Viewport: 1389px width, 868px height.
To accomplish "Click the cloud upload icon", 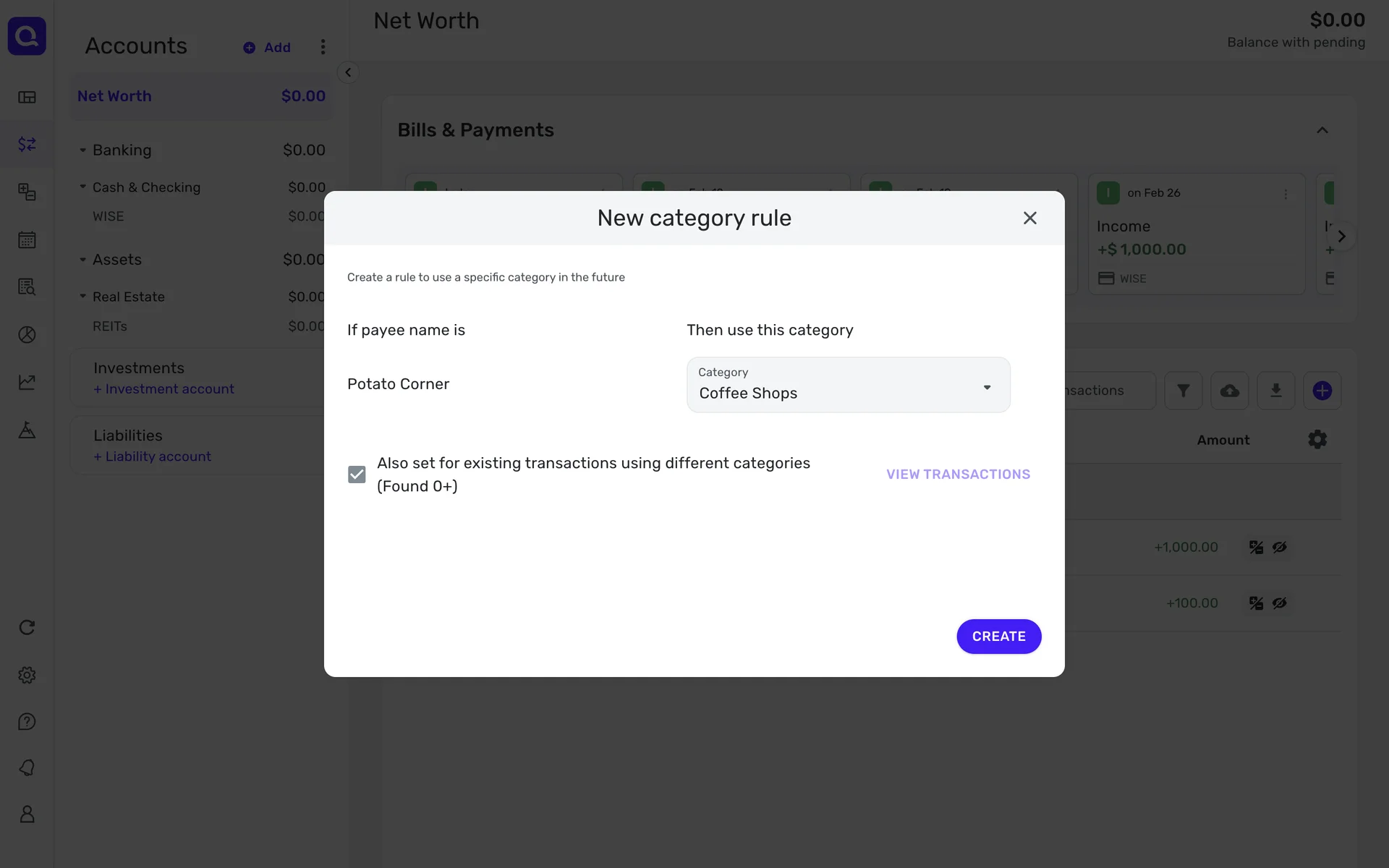I will [x=1229, y=391].
